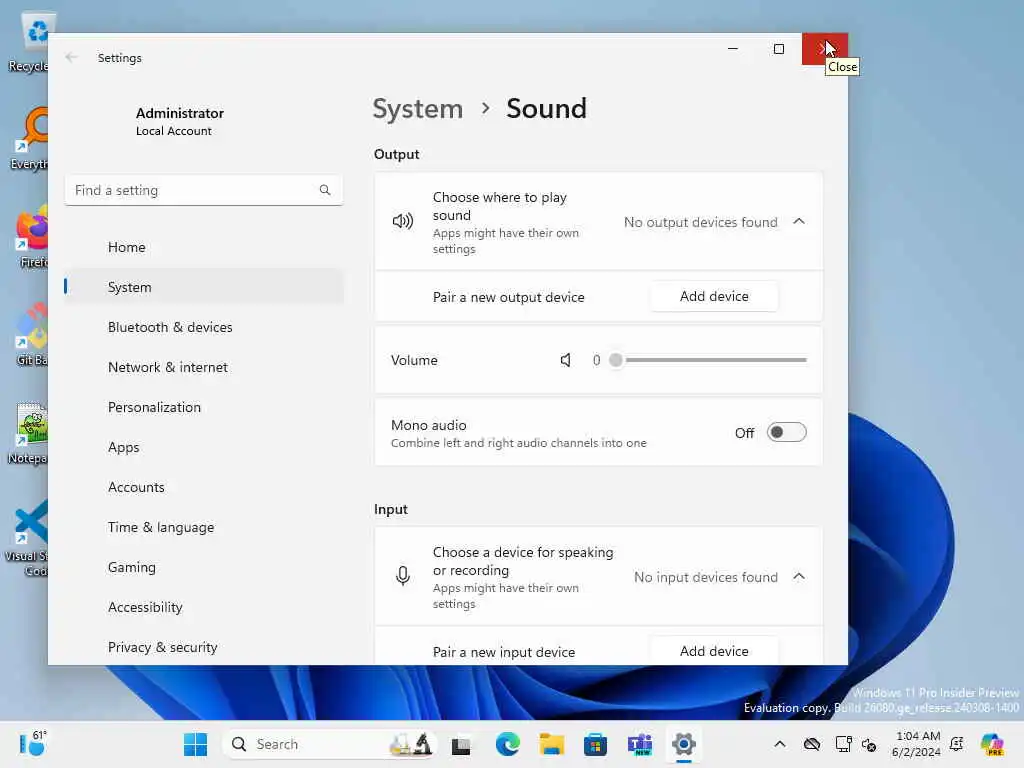Select the Everything search desktop shortcut
The image size is (1024, 768).
pos(30,138)
